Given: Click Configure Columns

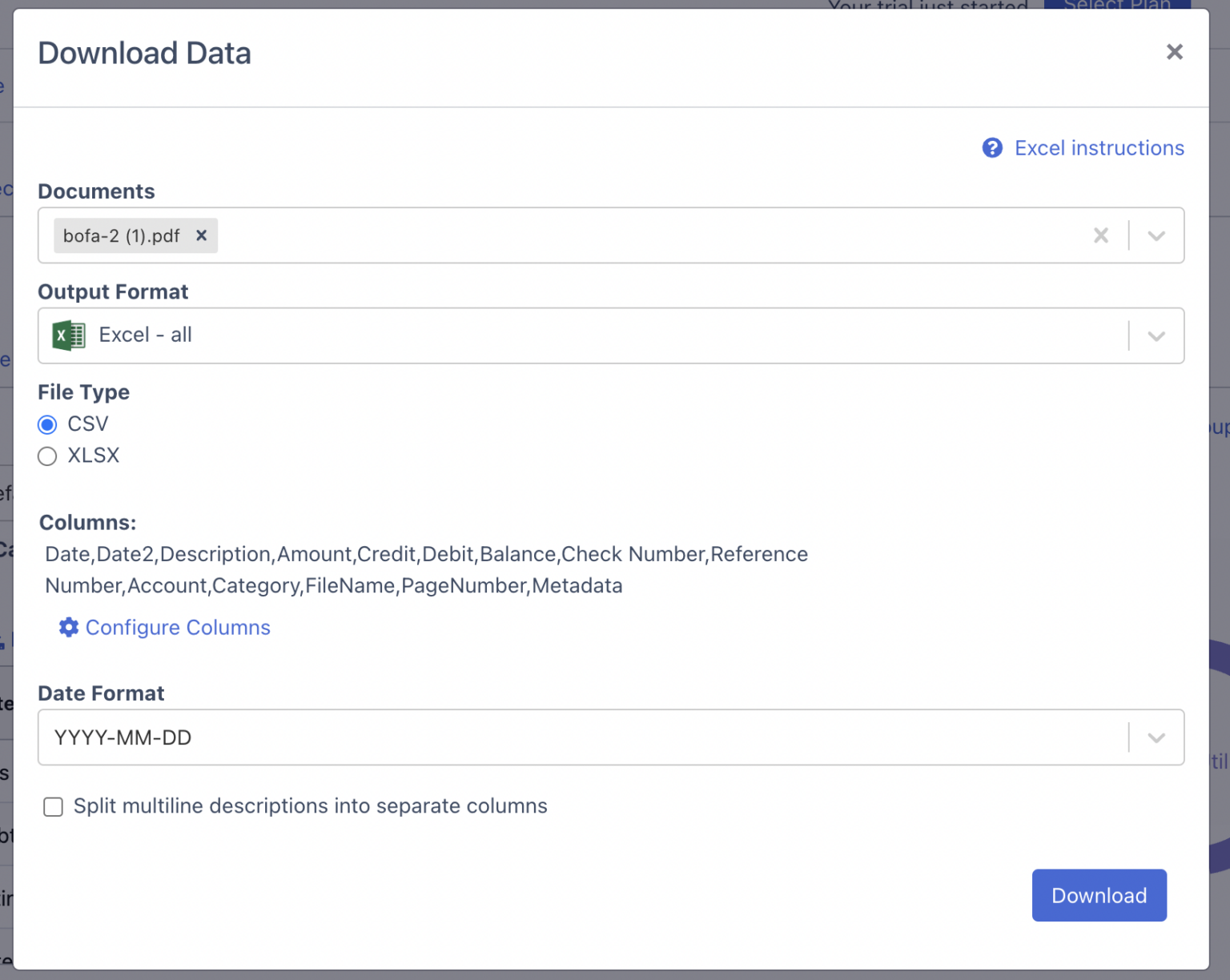Looking at the screenshot, I should pyautogui.click(x=177, y=627).
